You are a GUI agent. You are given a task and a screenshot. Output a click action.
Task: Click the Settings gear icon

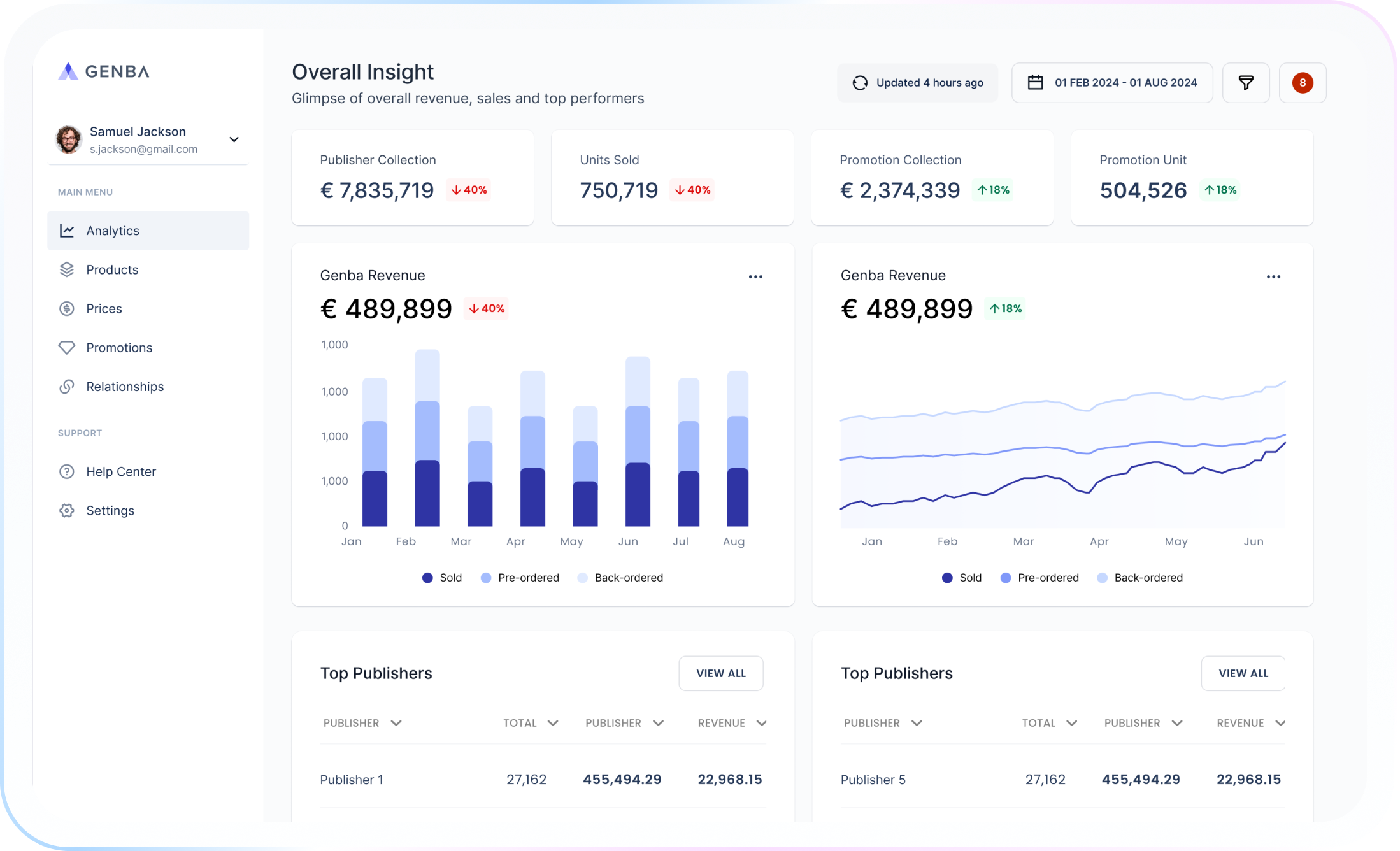click(x=67, y=510)
